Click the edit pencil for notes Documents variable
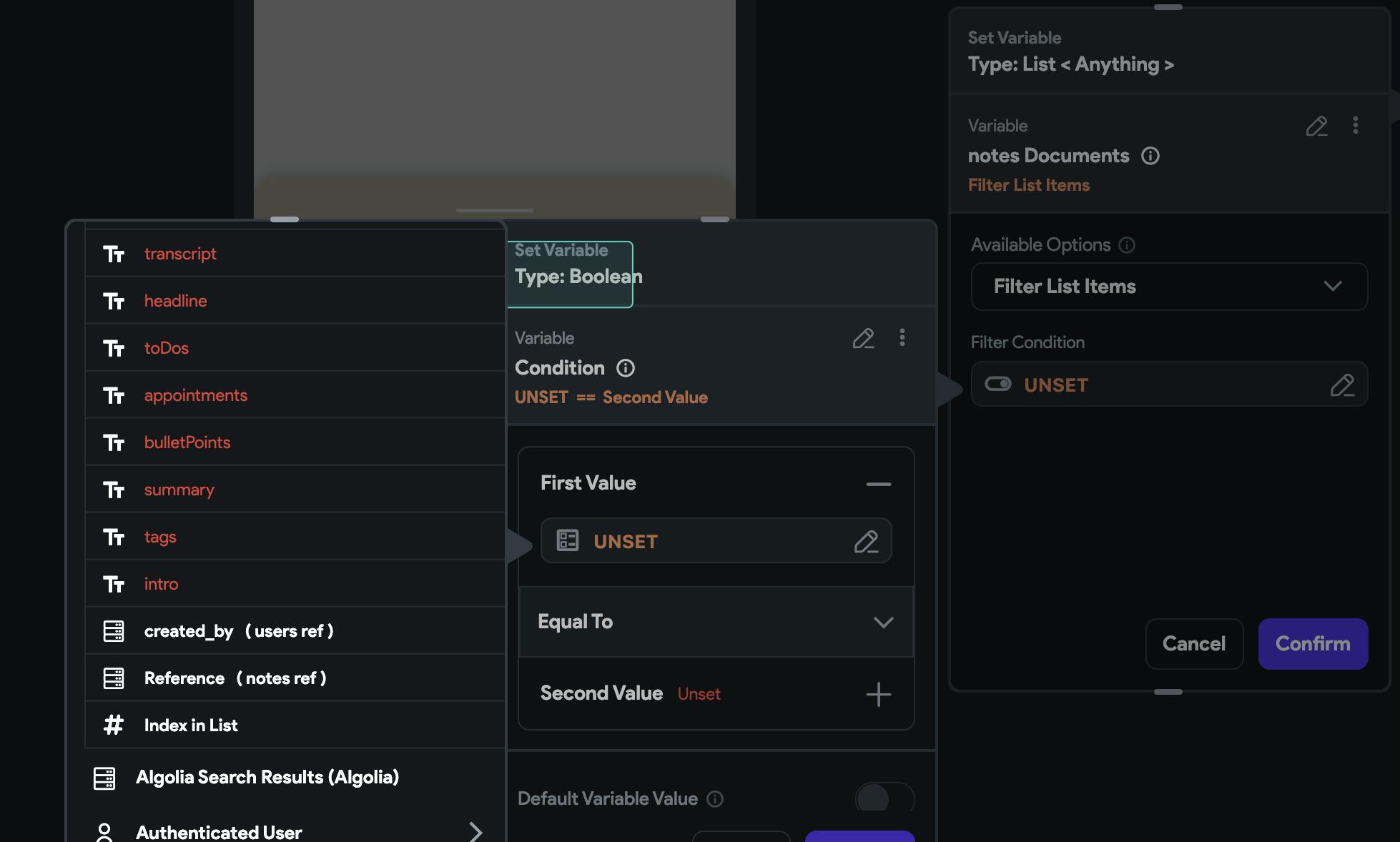 click(x=1316, y=127)
